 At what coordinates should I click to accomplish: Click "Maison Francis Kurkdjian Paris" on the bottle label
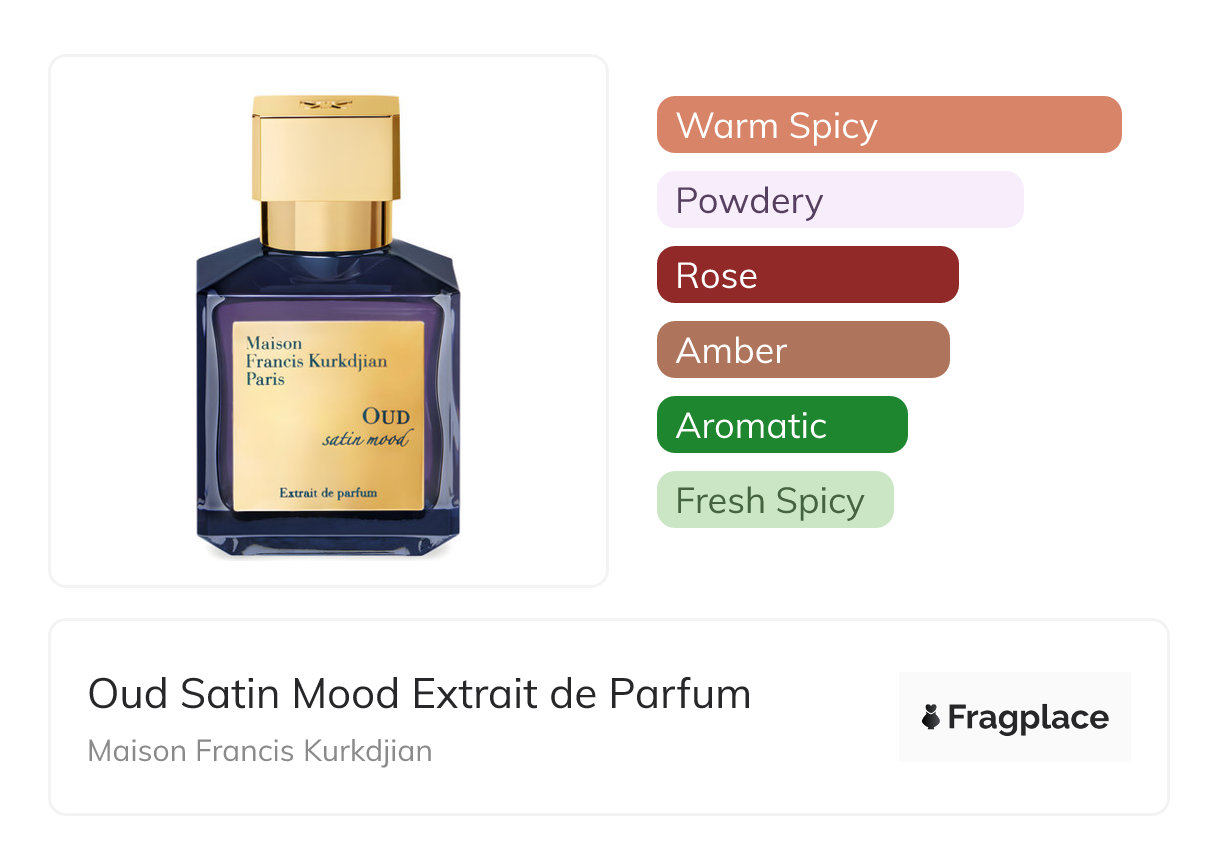point(316,362)
